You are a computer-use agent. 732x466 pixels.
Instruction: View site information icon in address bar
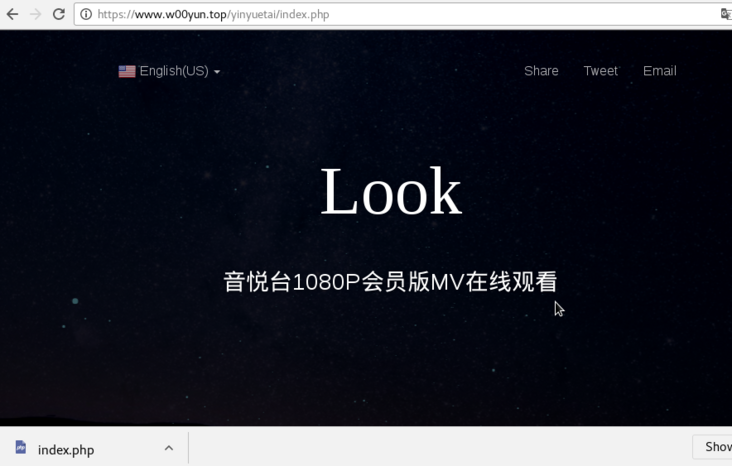coord(86,14)
